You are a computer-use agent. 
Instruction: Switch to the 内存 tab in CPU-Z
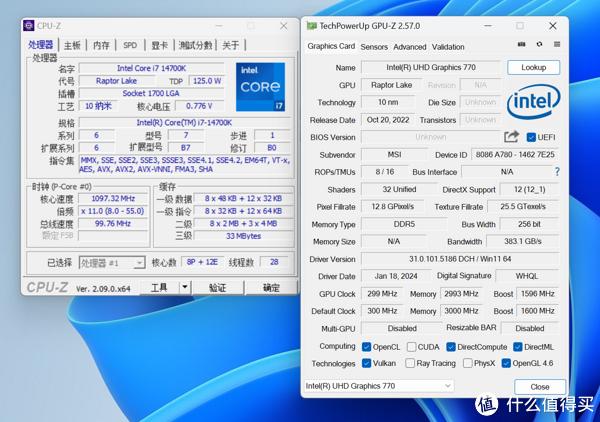[101, 45]
